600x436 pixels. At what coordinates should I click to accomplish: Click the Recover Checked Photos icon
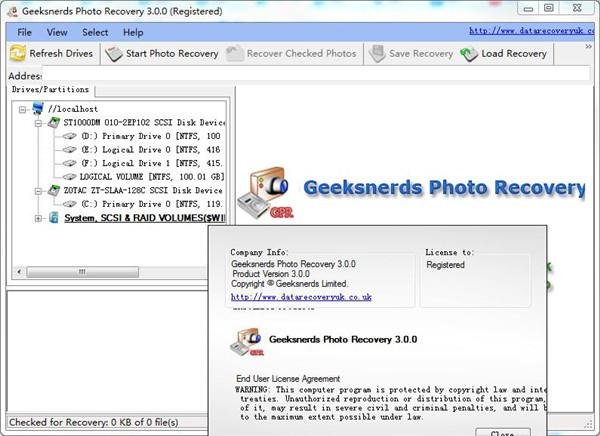[235, 53]
